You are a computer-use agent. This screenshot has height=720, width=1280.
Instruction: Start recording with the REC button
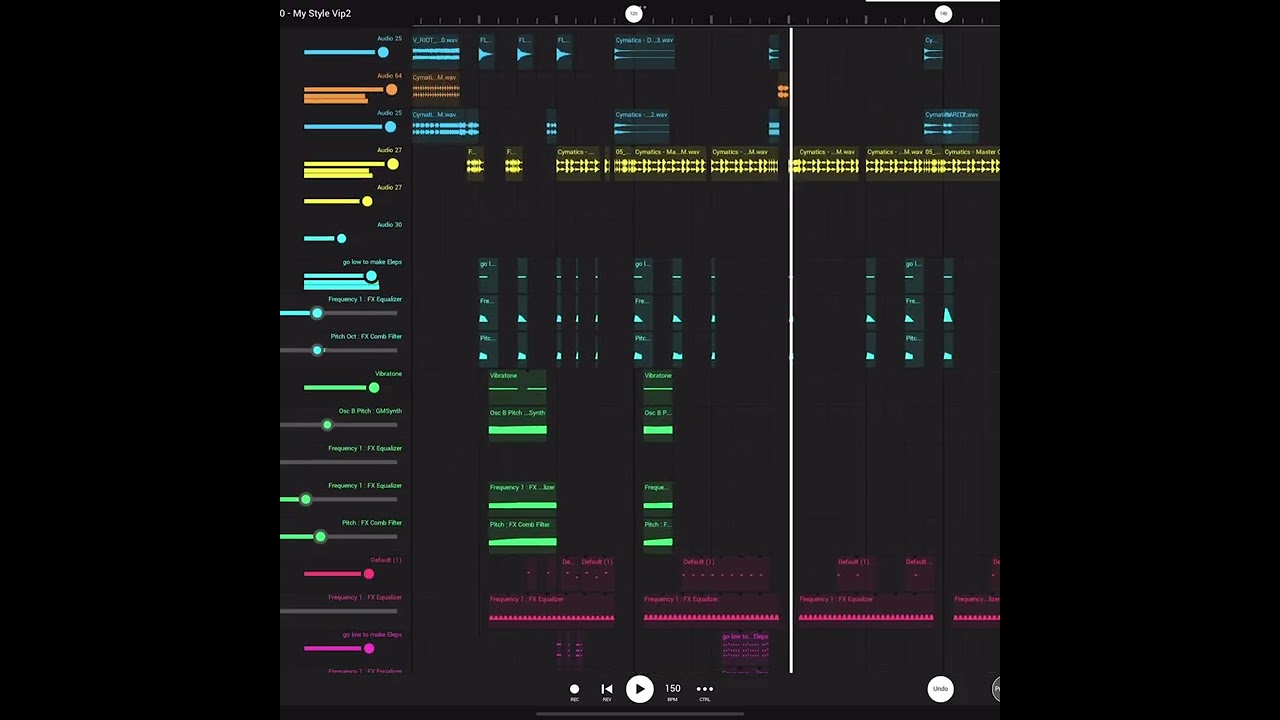(x=574, y=690)
